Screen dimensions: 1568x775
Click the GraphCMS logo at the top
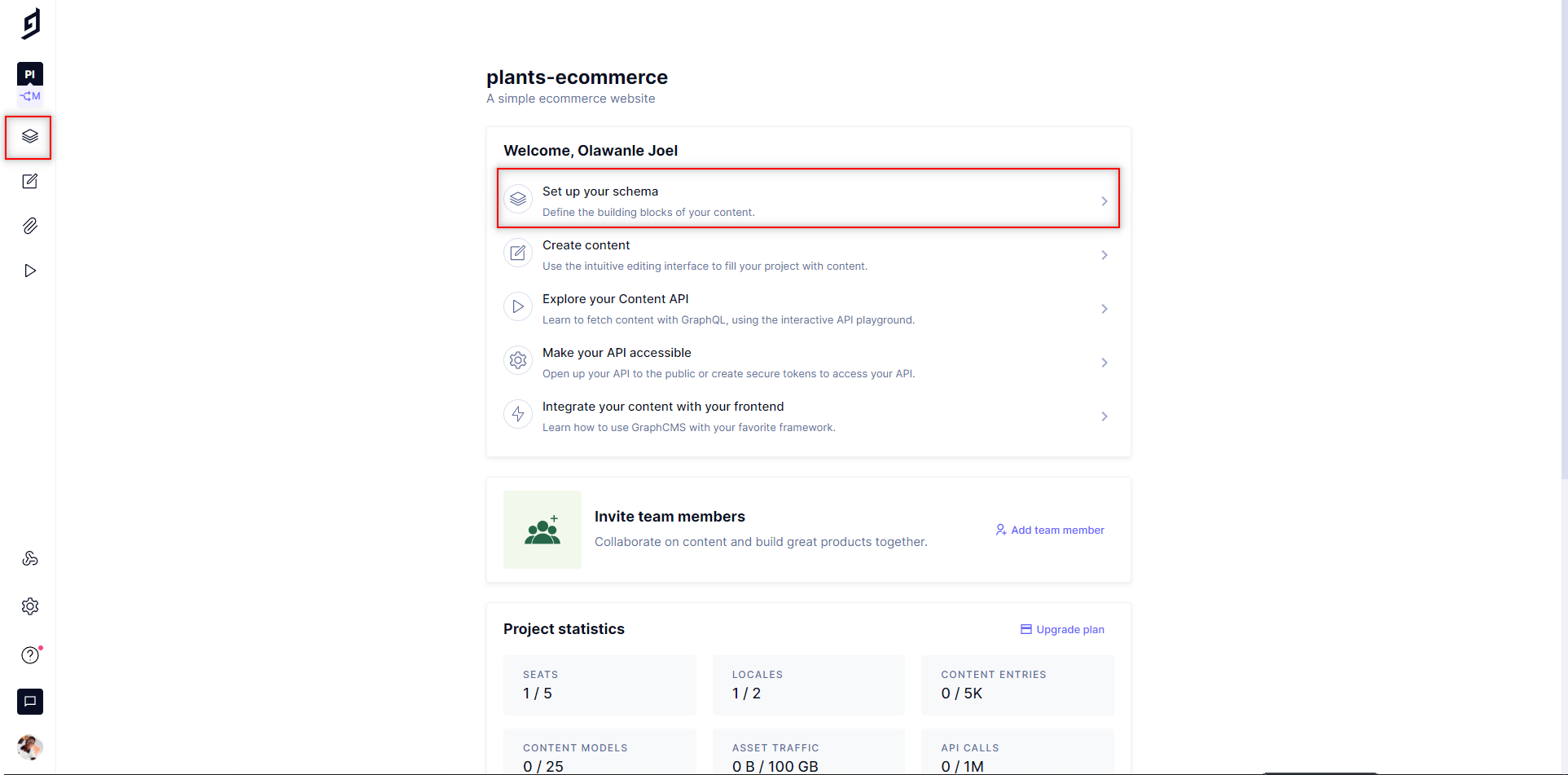click(x=29, y=23)
